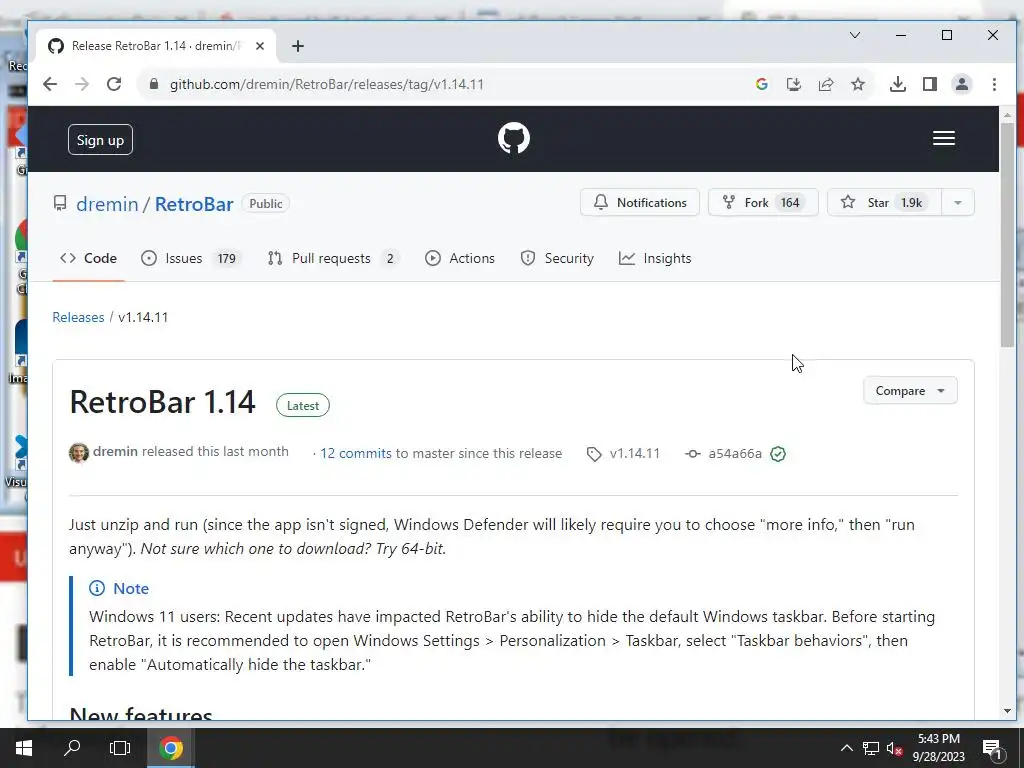
Task: Click the muted volume tray icon
Action: click(x=894, y=748)
